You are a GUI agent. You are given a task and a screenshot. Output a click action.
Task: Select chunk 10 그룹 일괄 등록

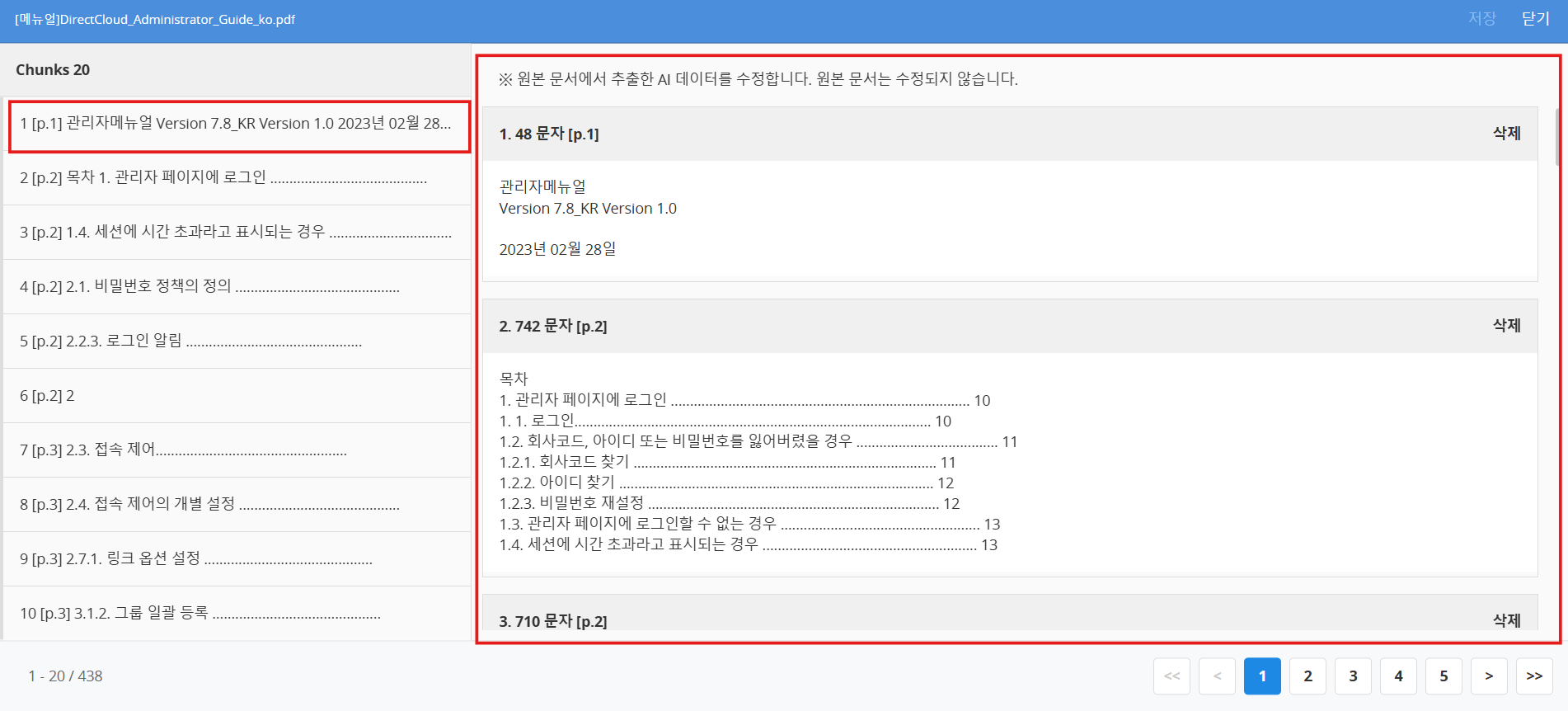238,614
